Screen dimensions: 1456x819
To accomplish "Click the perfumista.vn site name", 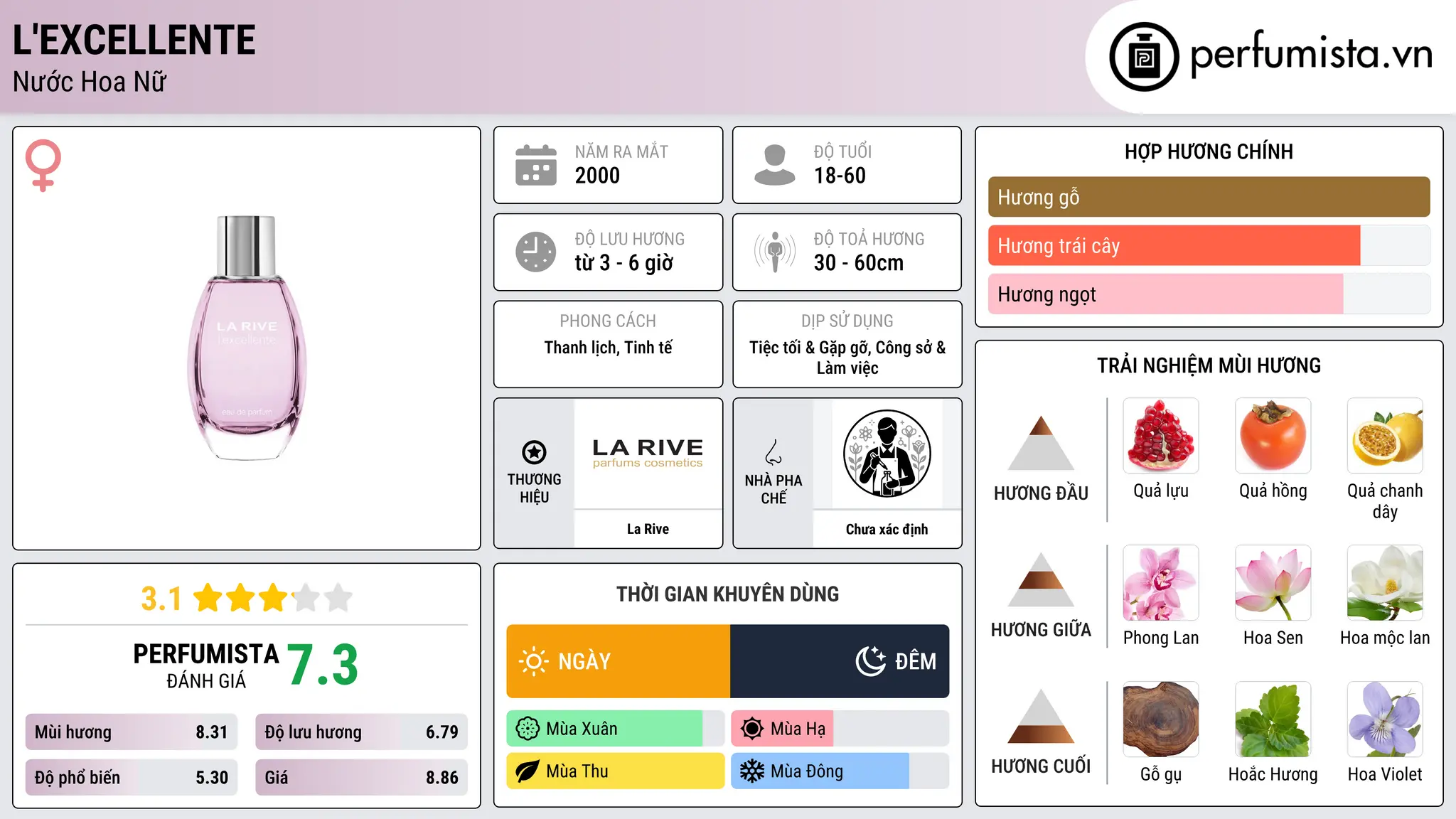I will pyautogui.click(x=1311, y=55).
